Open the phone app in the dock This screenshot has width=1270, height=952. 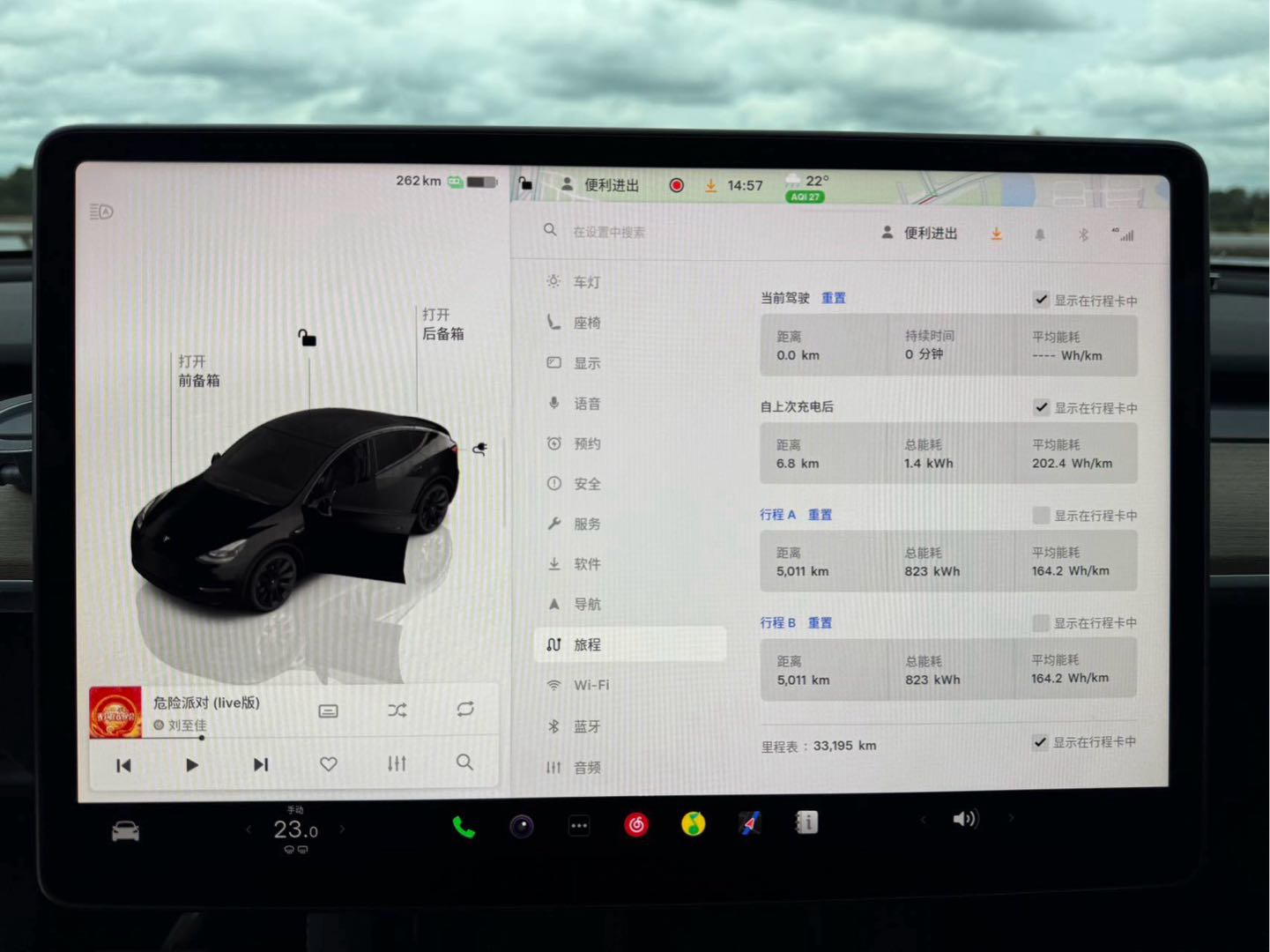pos(464,827)
